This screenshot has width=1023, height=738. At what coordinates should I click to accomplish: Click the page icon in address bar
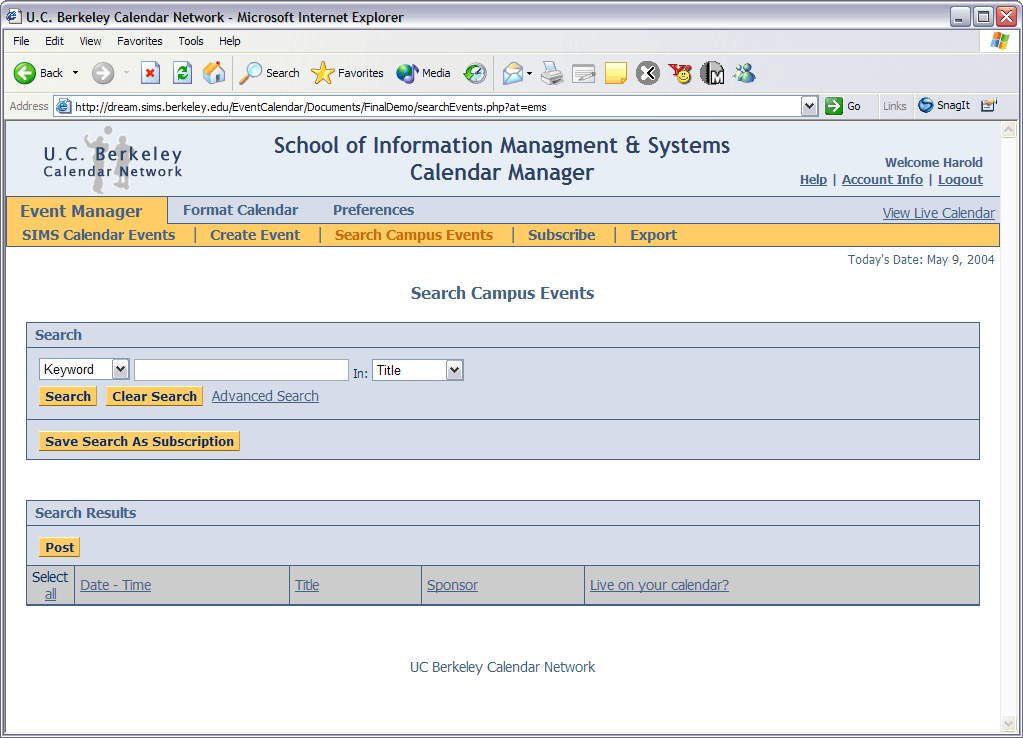pyautogui.click(x=63, y=106)
